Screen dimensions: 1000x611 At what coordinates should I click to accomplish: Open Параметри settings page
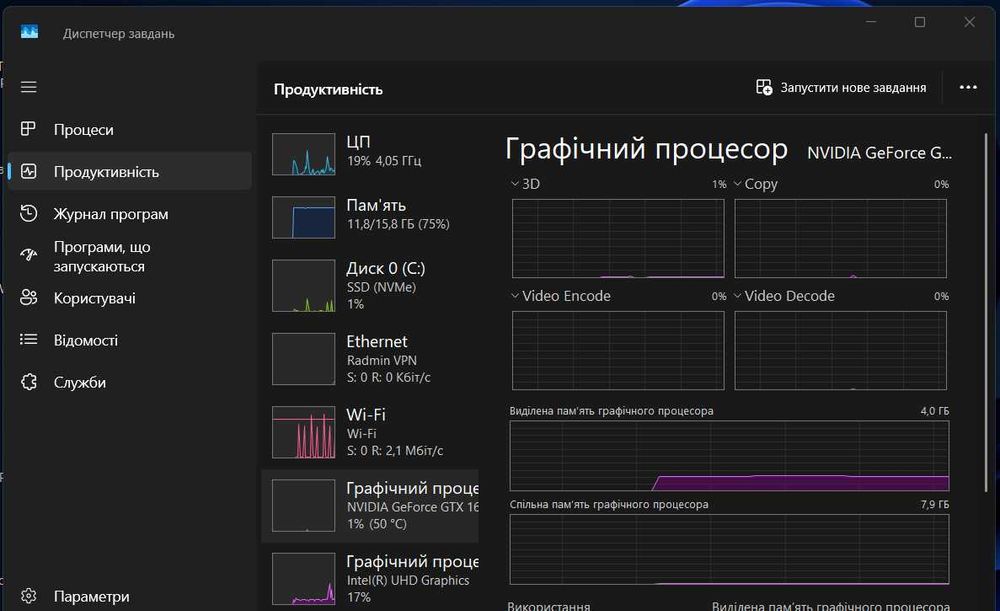pos(130,596)
